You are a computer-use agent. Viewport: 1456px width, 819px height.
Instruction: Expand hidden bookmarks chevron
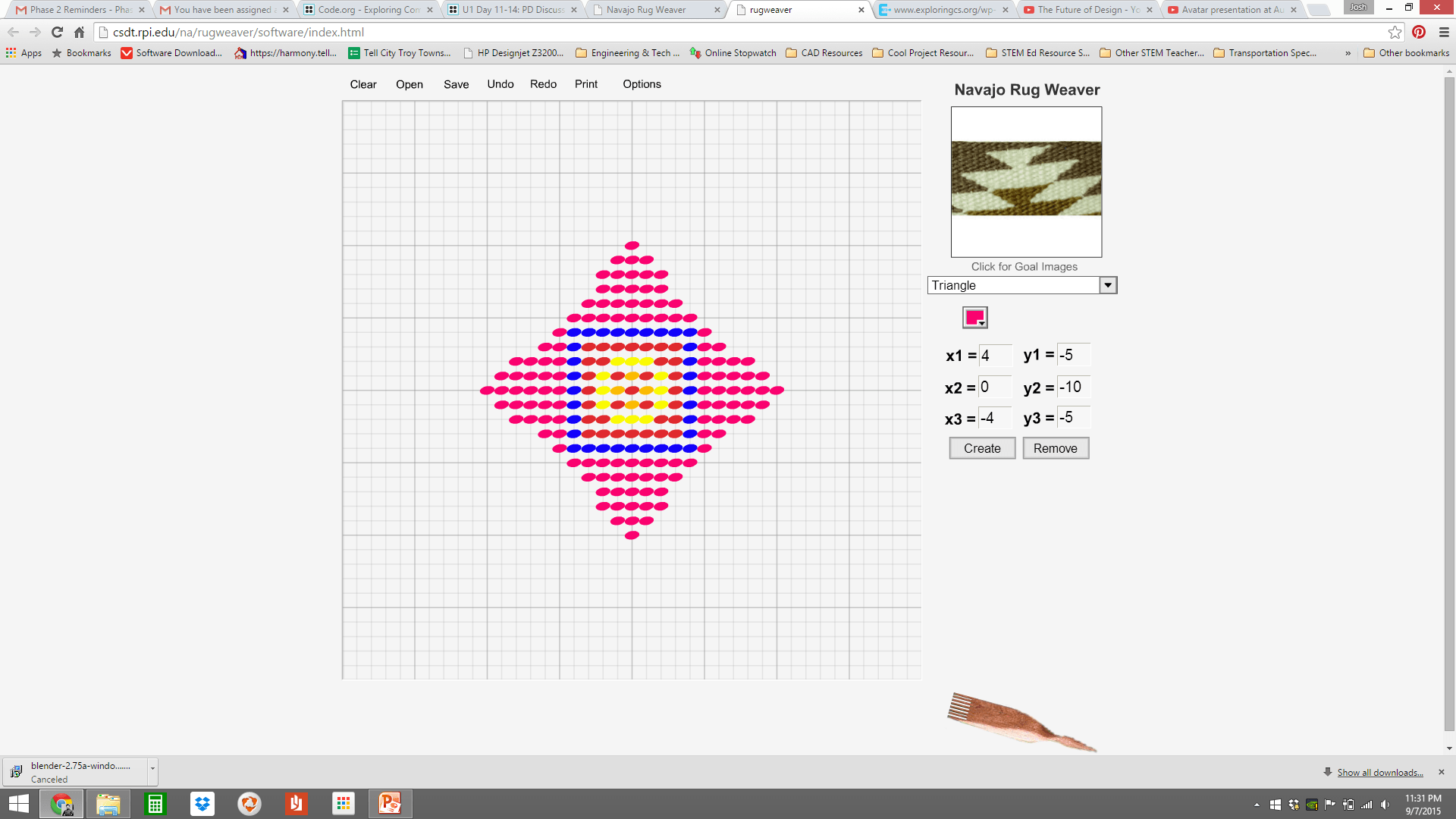(x=1348, y=53)
